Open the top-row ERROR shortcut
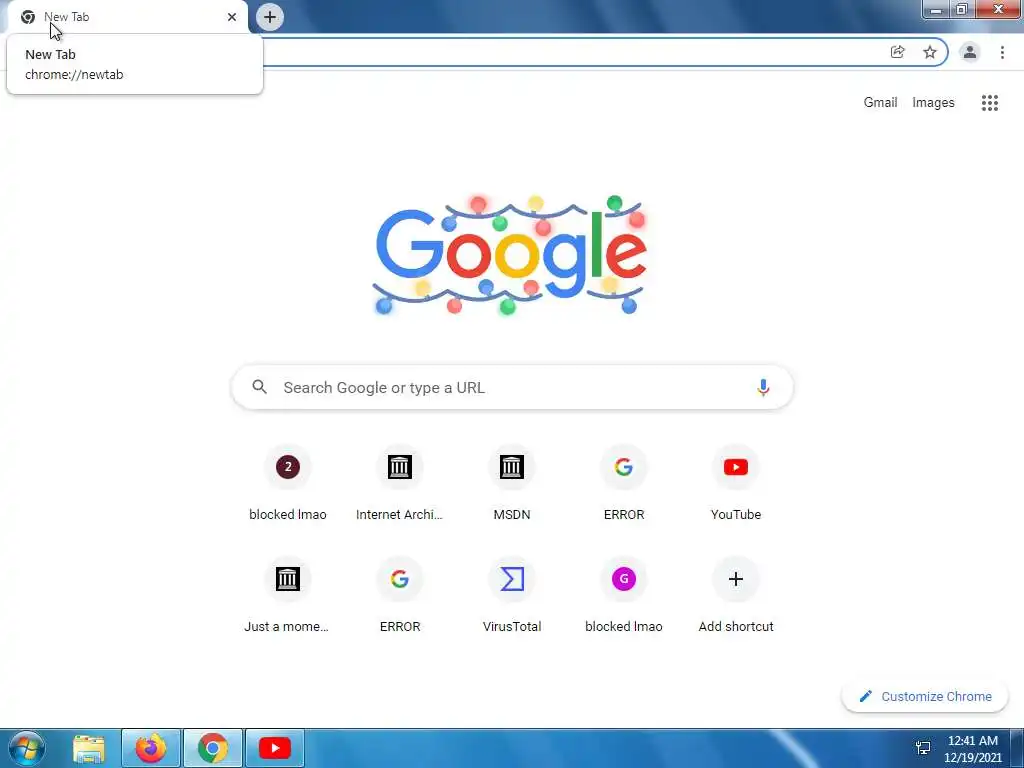The height and width of the screenshot is (768, 1024). click(624, 484)
